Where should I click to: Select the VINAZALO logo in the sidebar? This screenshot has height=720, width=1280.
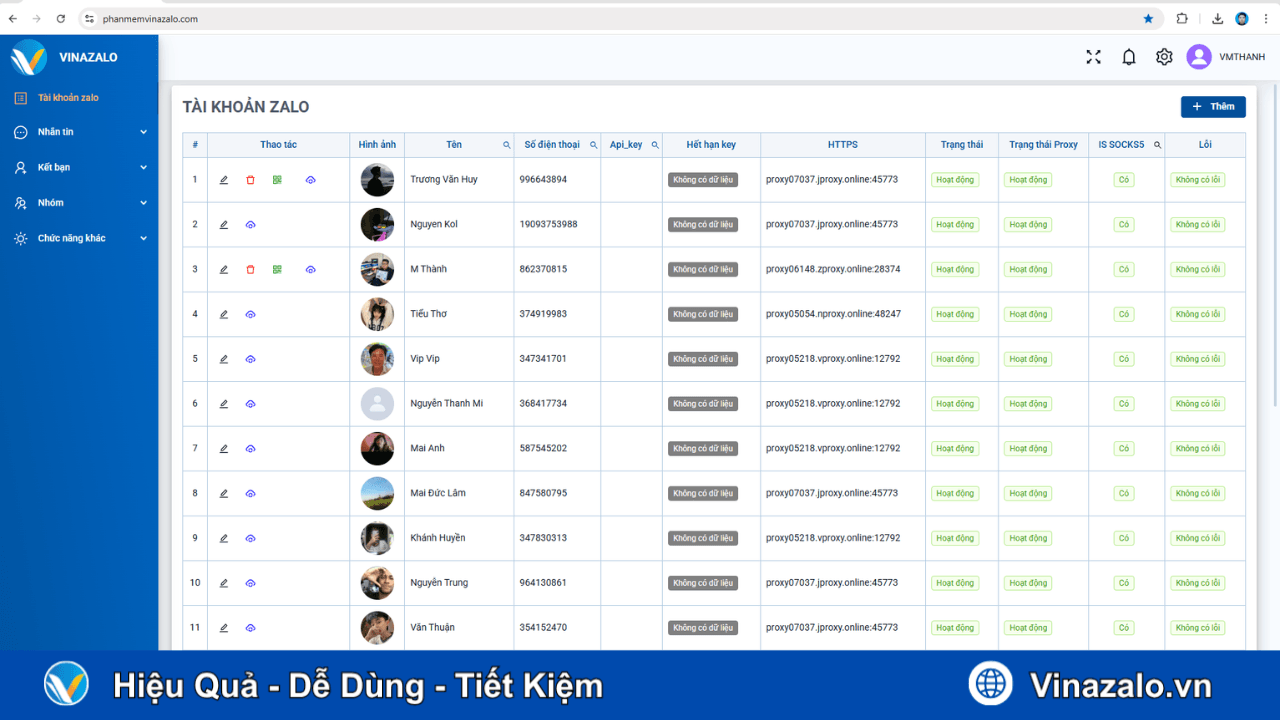click(60, 57)
